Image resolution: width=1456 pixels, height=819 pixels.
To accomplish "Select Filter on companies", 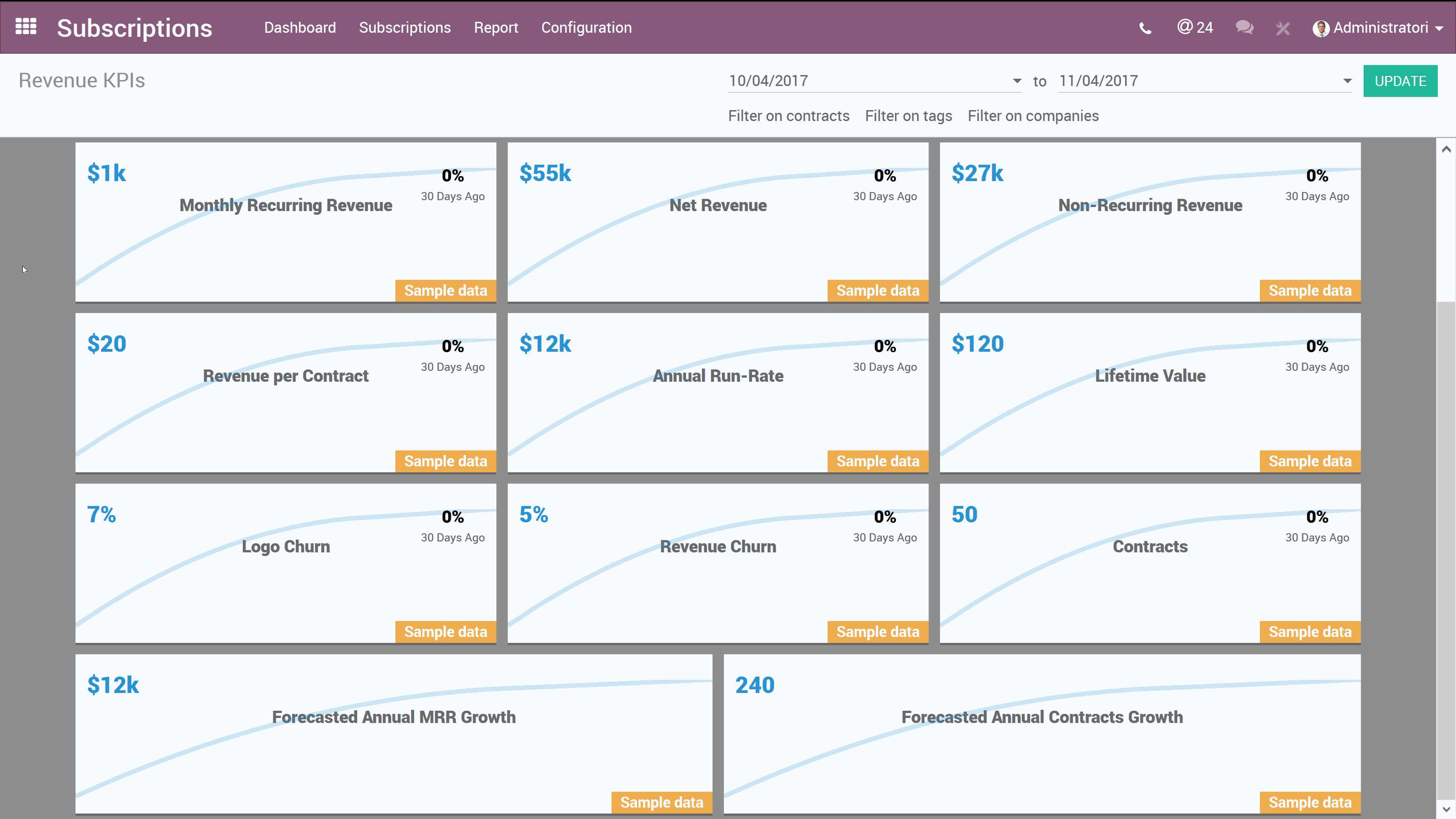I will [x=1033, y=116].
